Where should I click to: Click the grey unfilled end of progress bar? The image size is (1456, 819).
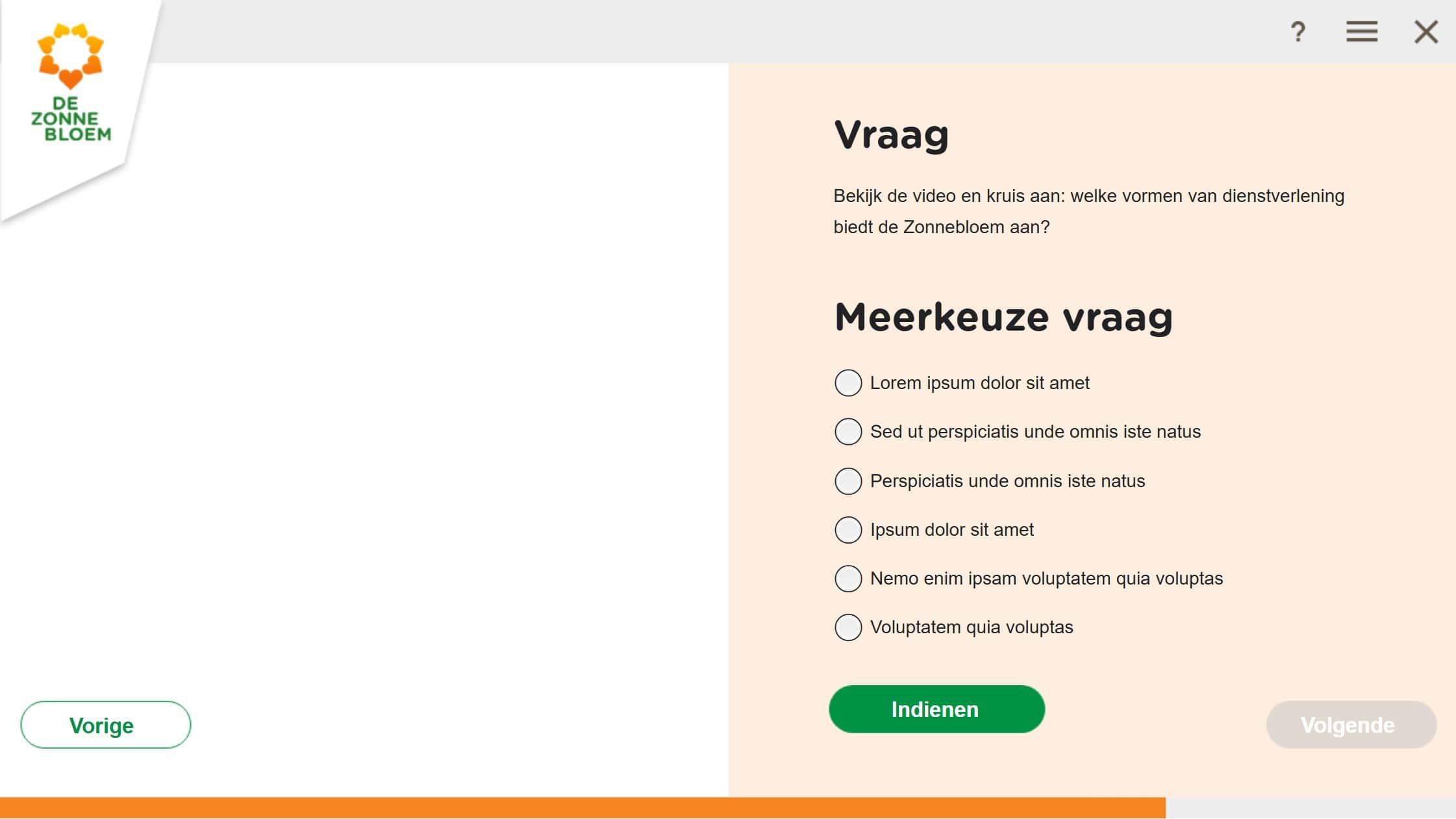1311,808
